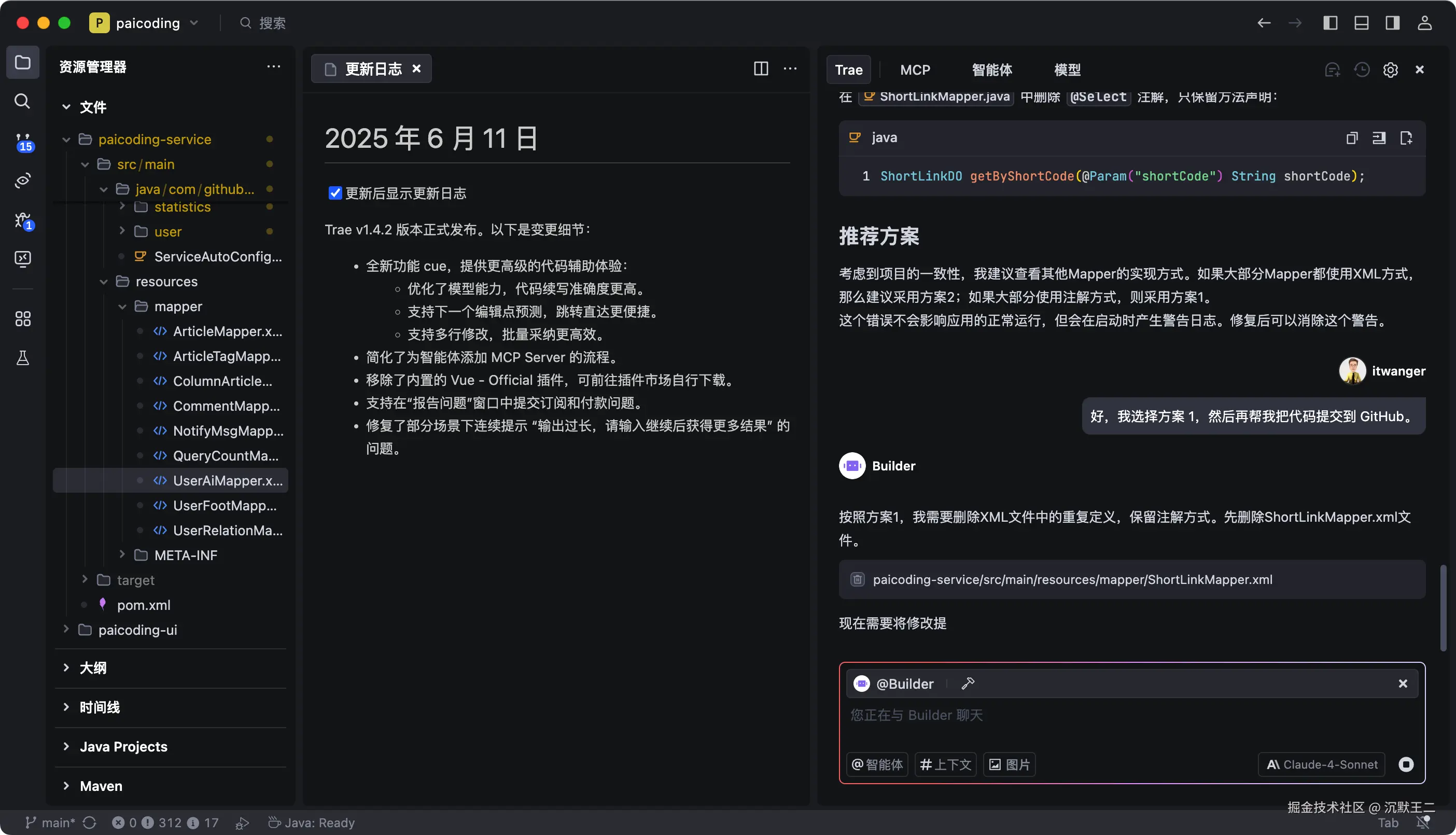Screen dimensions: 1456x835
Task: Open AI panel settings gear icon
Action: tap(1390, 70)
